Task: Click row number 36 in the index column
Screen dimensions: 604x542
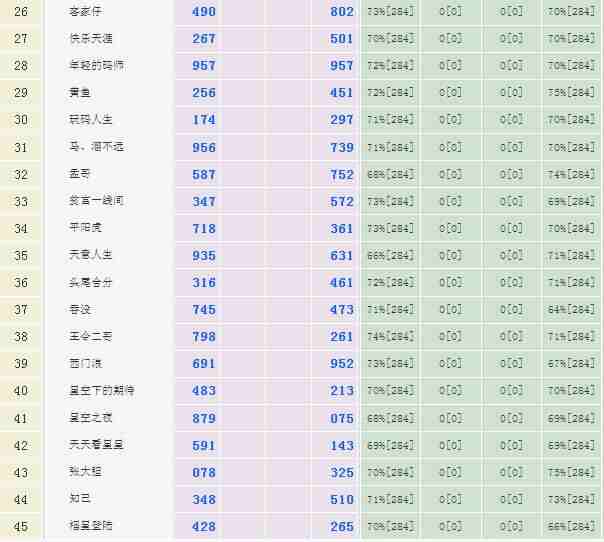Action: pos(21,282)
